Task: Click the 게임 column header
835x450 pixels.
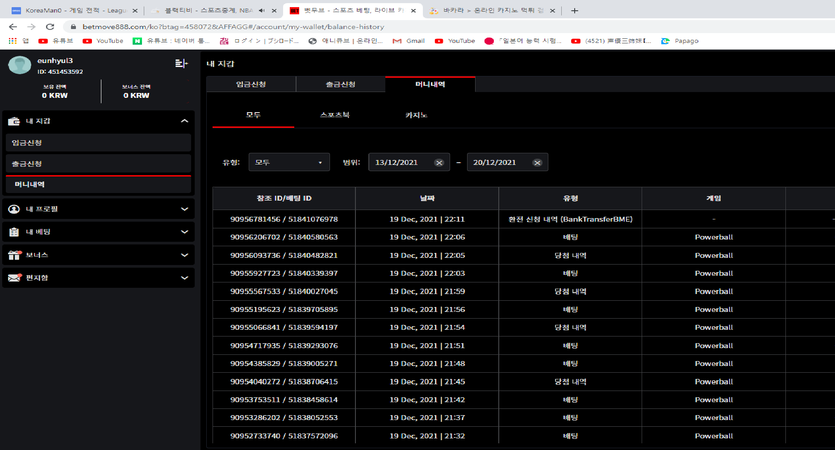Action: point(714,198)
